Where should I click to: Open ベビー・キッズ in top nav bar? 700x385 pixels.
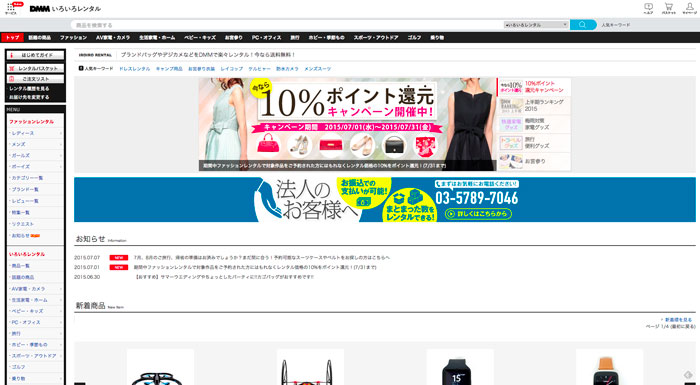pyautogui.click(x=200, y=38)
